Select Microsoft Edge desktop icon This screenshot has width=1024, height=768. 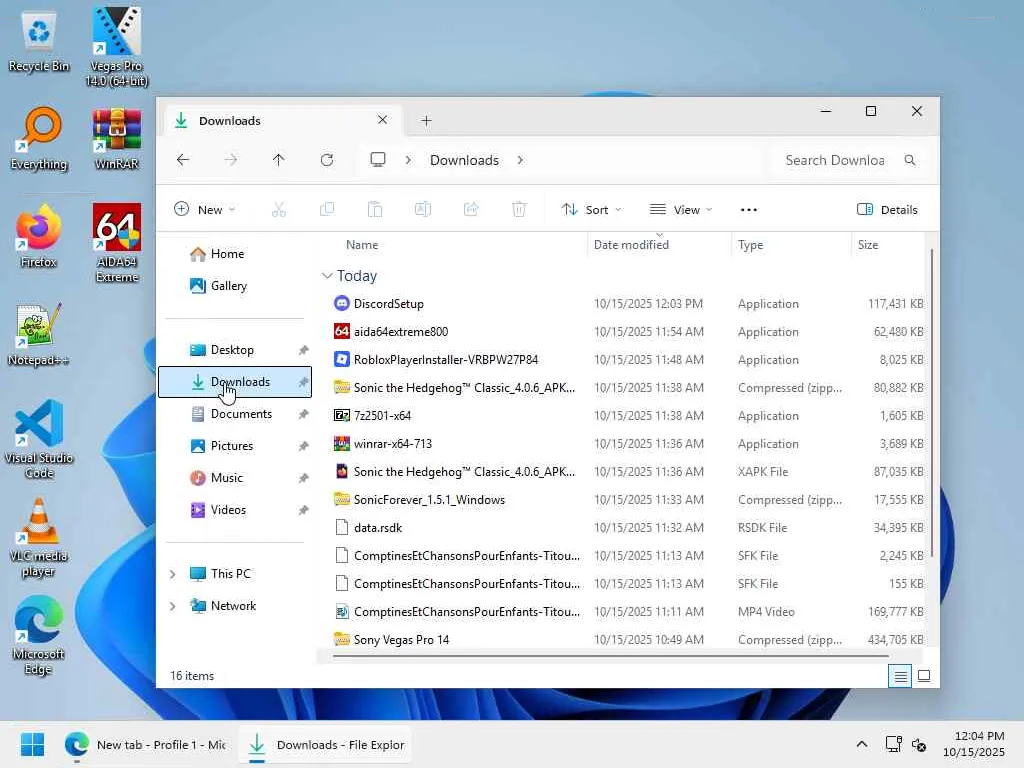click(39, 635)
